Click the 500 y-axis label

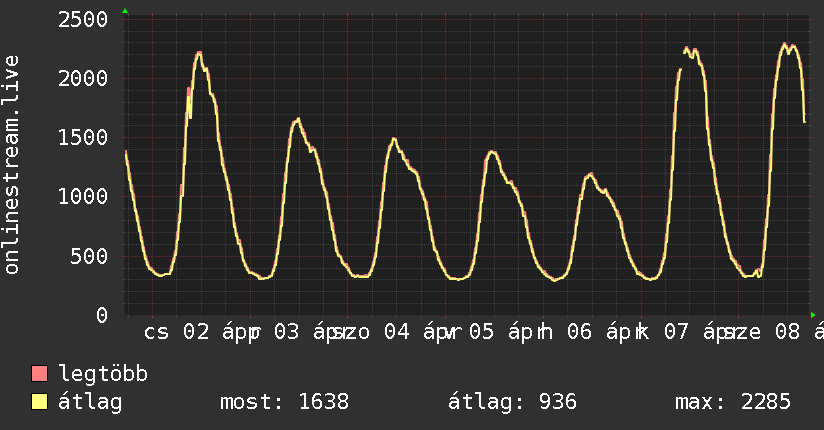coord(90,256)
